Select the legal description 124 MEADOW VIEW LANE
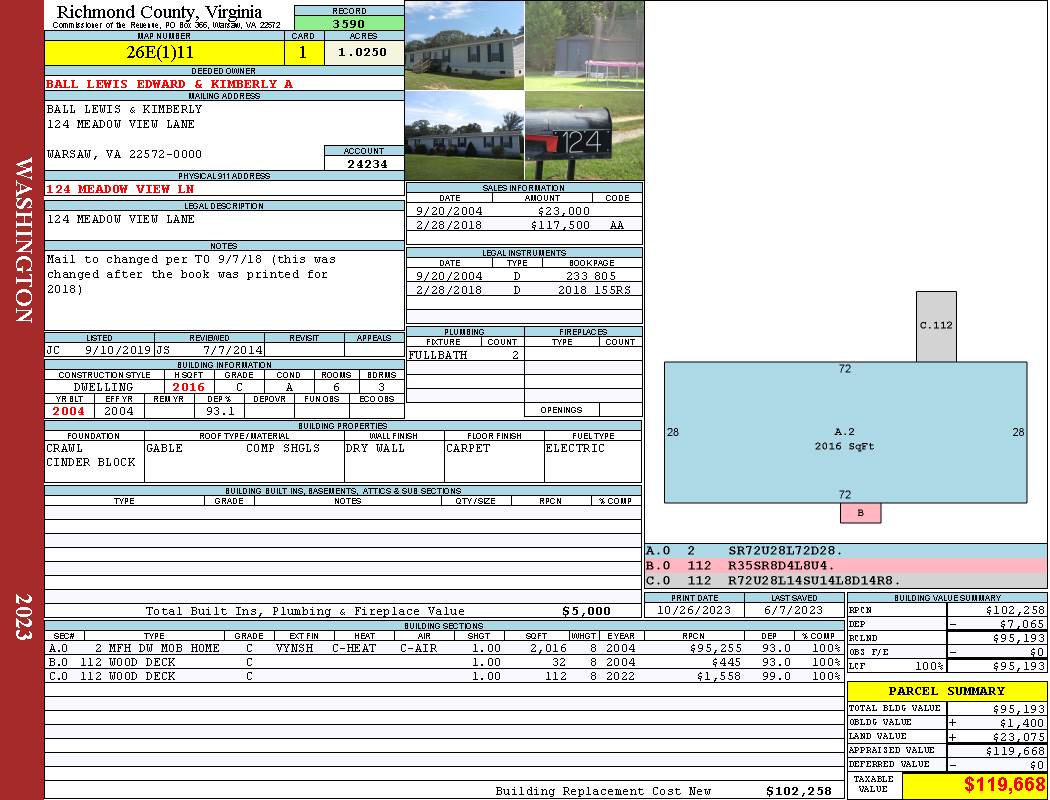This screenshot has width=1050, height=800. 121,219
